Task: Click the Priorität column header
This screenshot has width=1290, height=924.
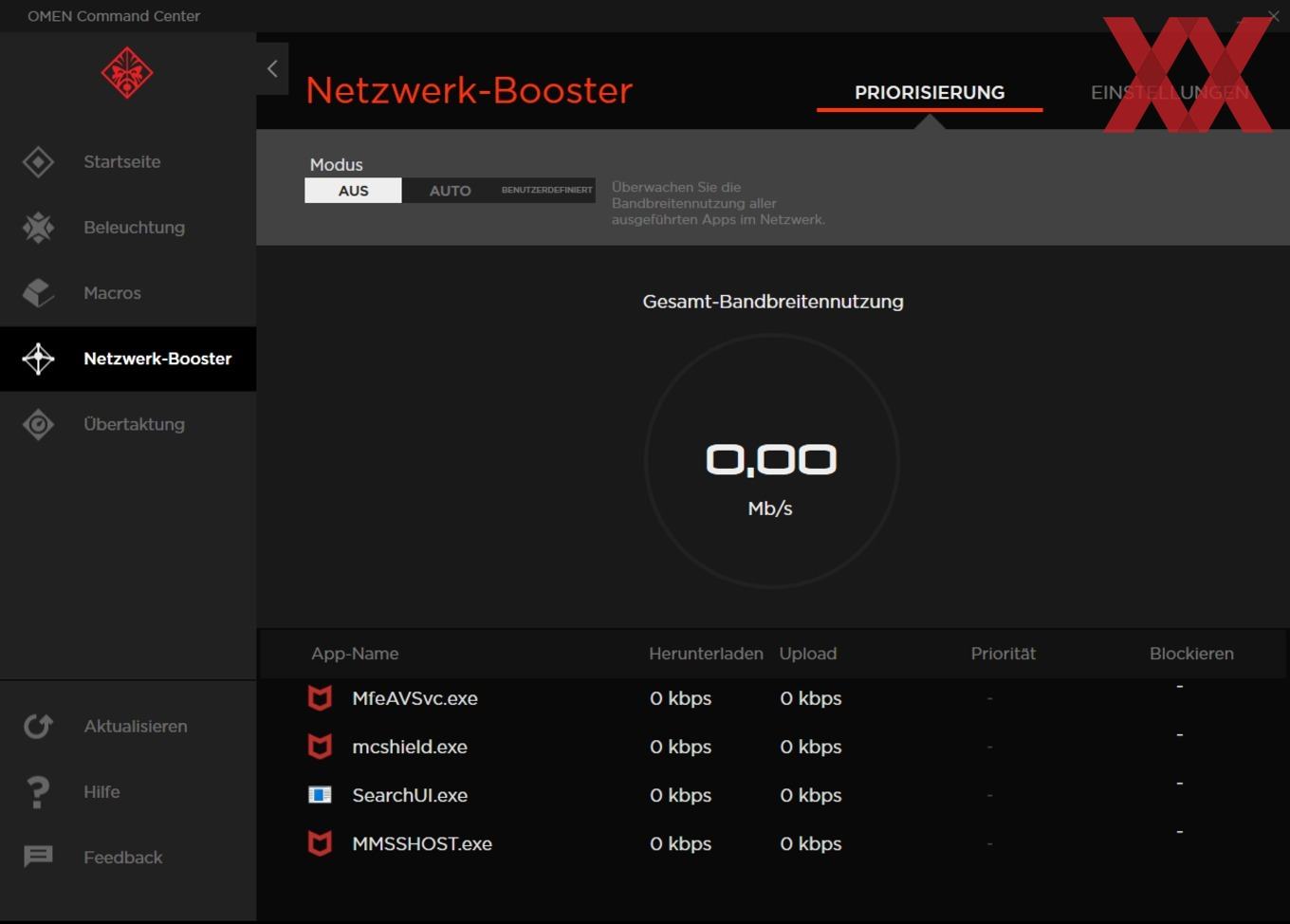Action: click(x=1004, y=654)
